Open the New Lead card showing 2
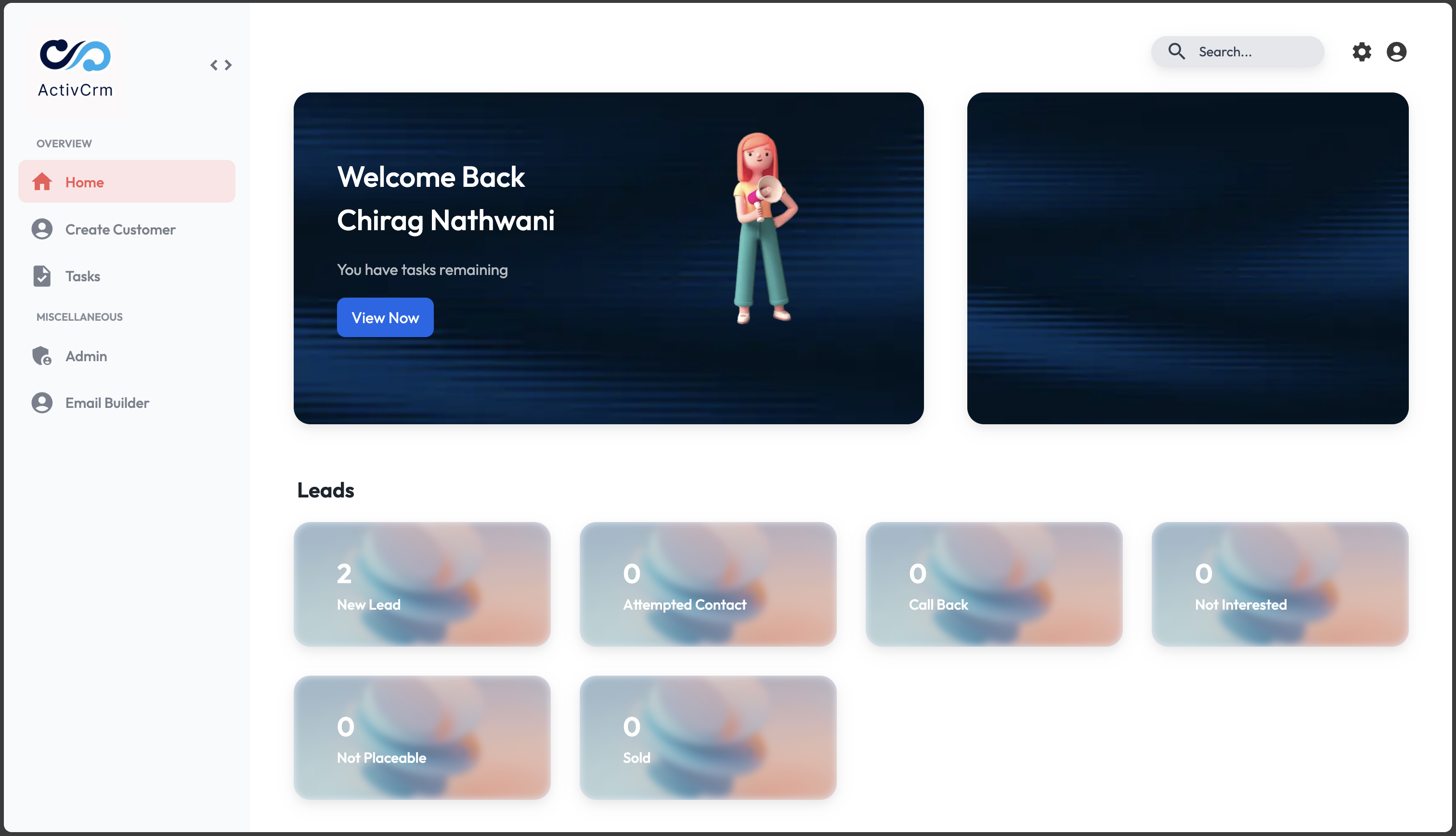Image resolution: width=1456 pixels, height=836 pixels. click(x=422, y=585)
